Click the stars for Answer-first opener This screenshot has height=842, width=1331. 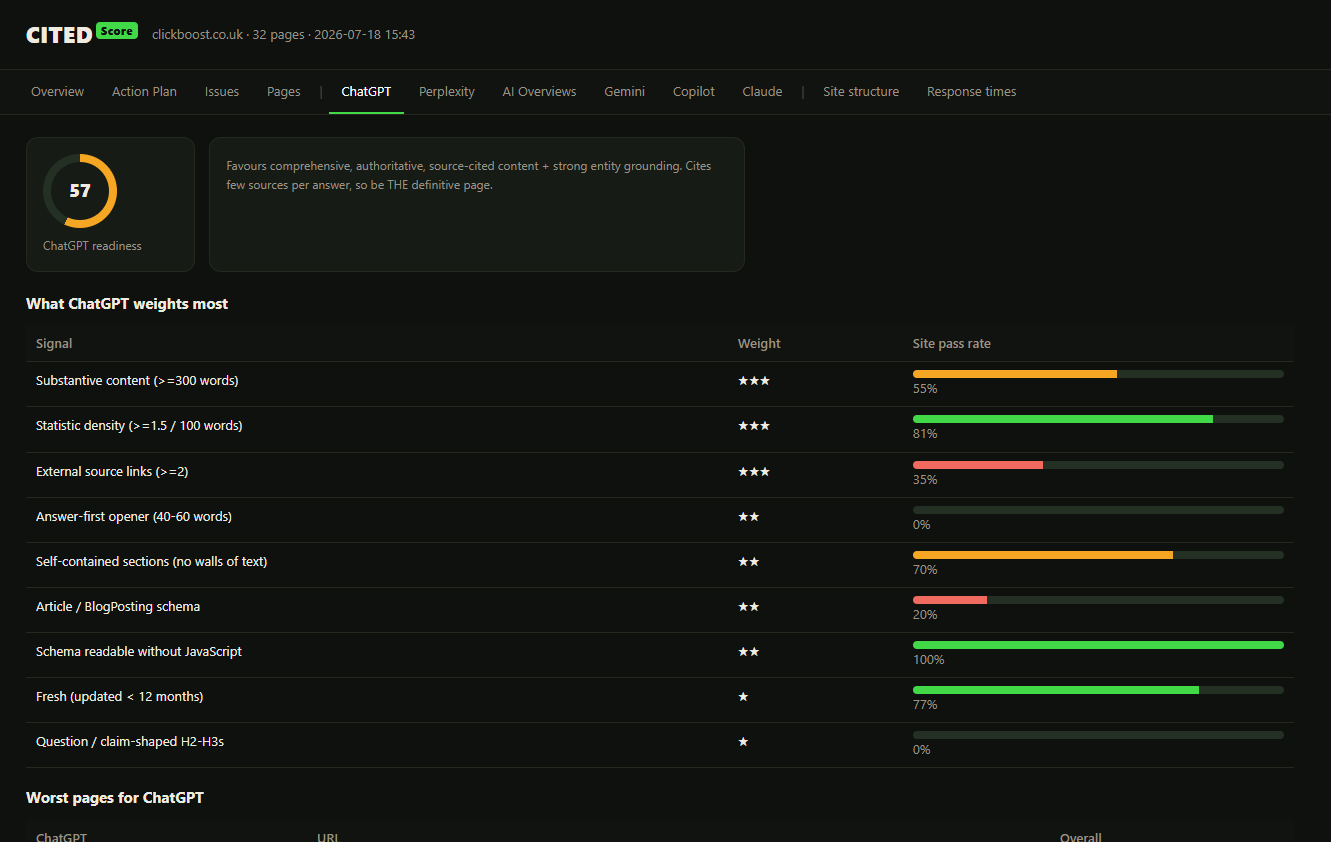coord(749,517)
